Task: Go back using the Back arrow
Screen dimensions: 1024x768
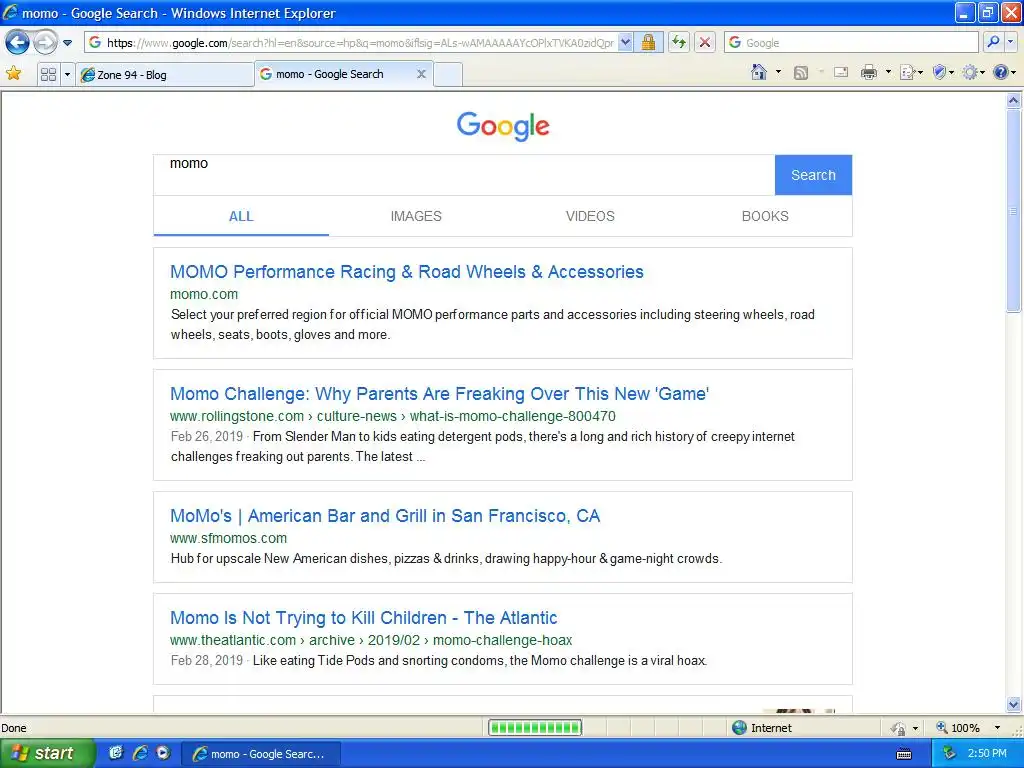Action: point(18,43)
